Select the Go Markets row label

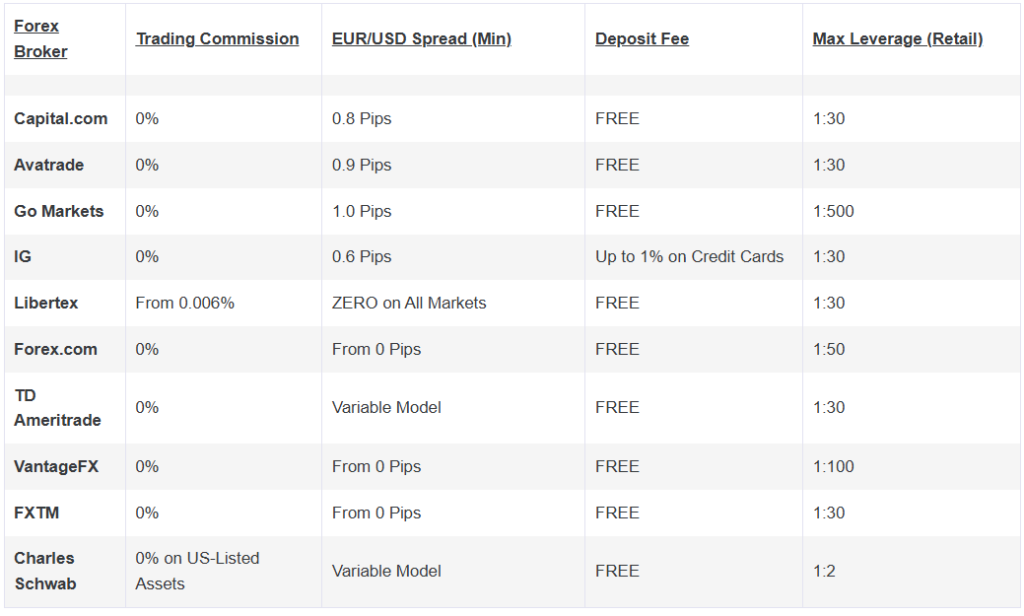coord(59,211)
